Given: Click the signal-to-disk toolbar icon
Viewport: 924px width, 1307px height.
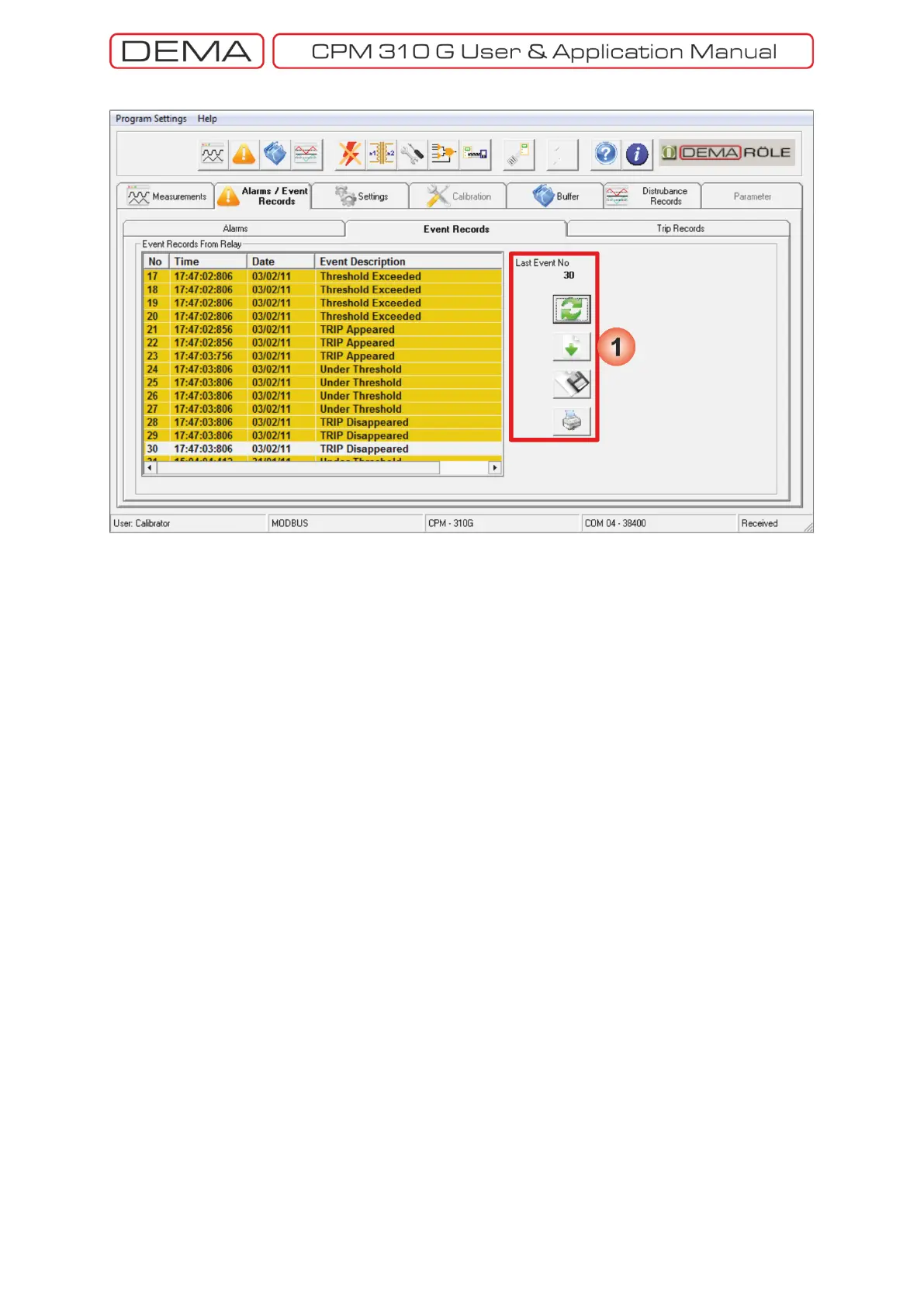Looking at the screenshot, I should 475,154.
